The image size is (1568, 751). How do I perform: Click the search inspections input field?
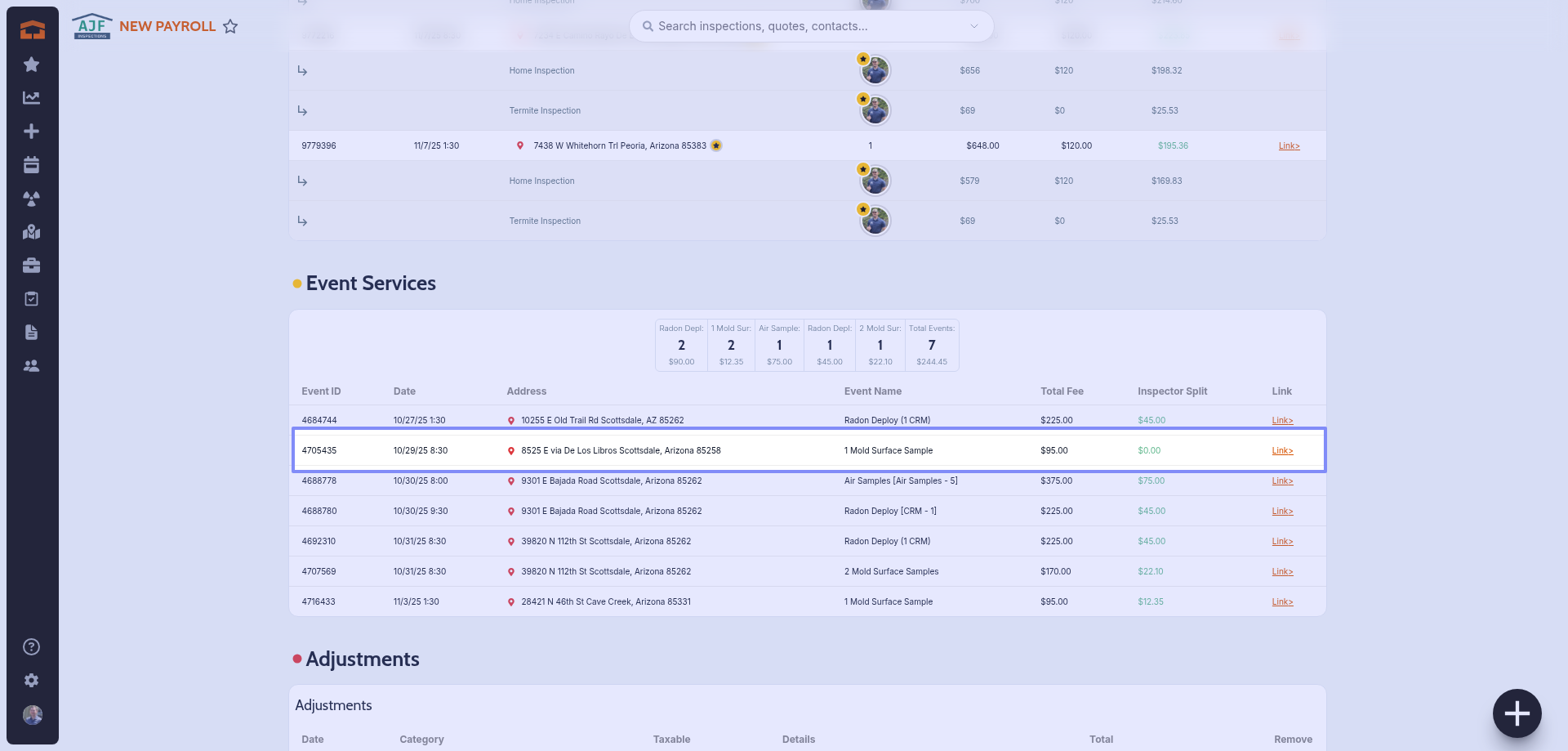(x=800, y=26)
